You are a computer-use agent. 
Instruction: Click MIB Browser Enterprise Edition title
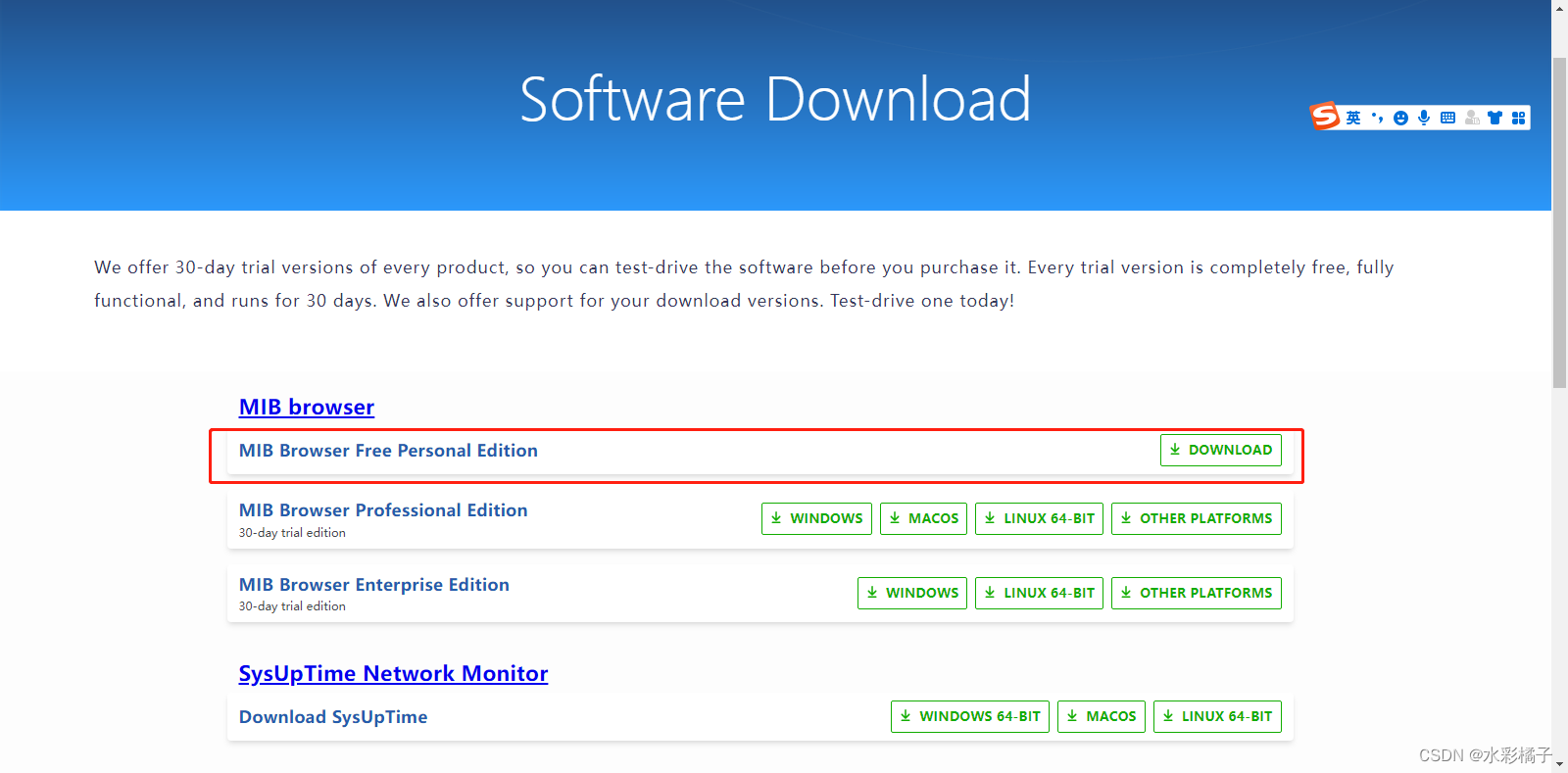[374, 585]
